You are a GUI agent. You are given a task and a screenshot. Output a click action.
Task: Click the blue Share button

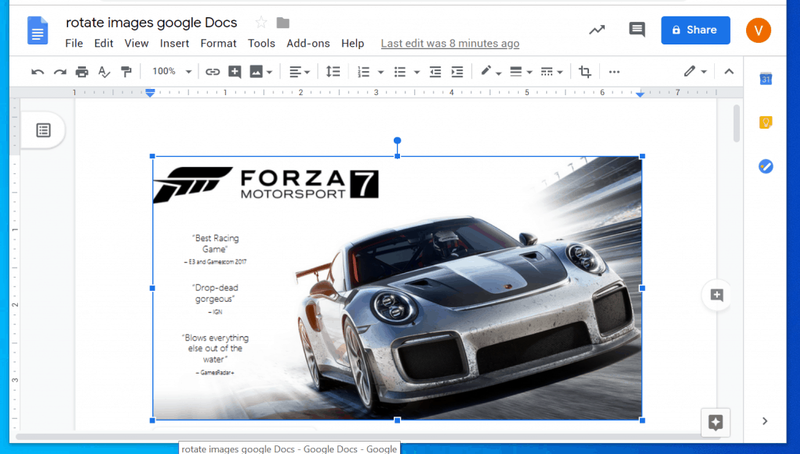(x=695, y=30)
